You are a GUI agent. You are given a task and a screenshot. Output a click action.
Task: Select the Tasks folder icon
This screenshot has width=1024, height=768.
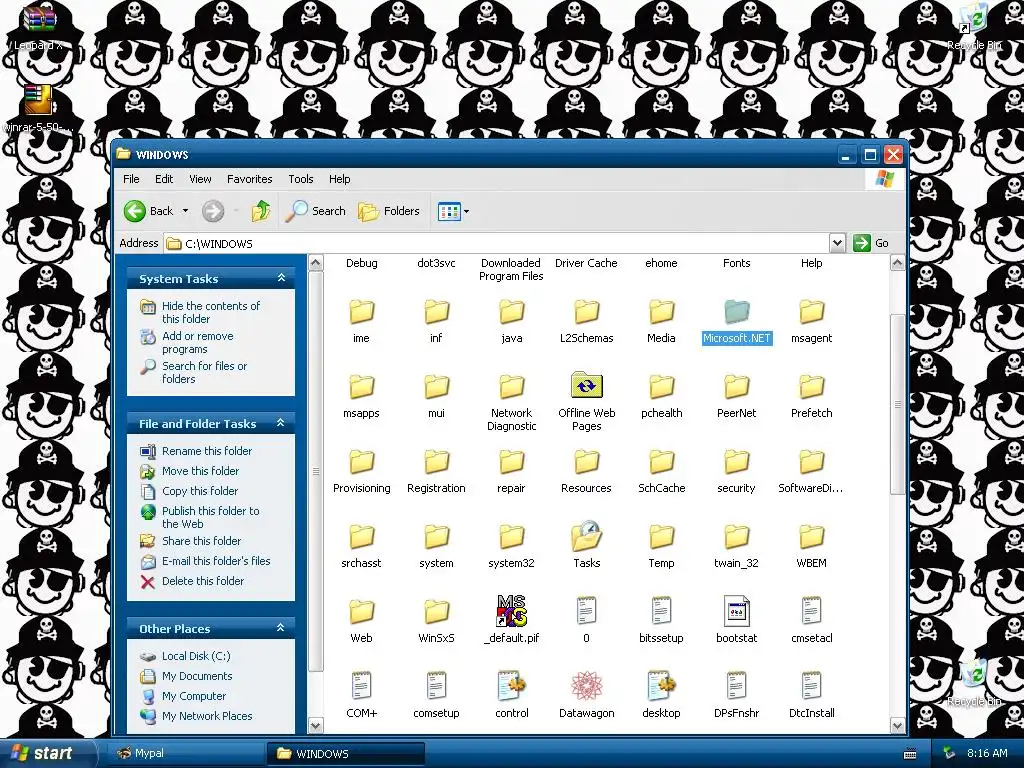click(586, 536)
